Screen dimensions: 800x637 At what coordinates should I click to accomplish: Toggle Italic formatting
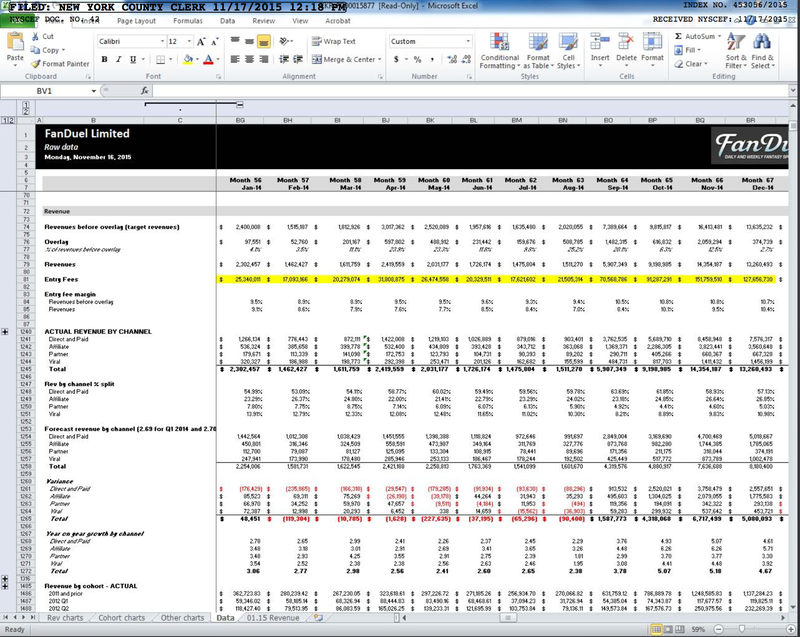pyautogui.click(x=118, y=60)
